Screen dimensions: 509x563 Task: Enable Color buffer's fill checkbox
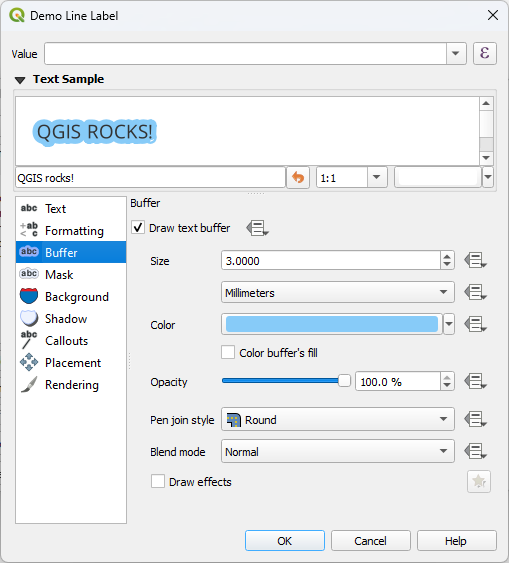[x=228, y=353]
